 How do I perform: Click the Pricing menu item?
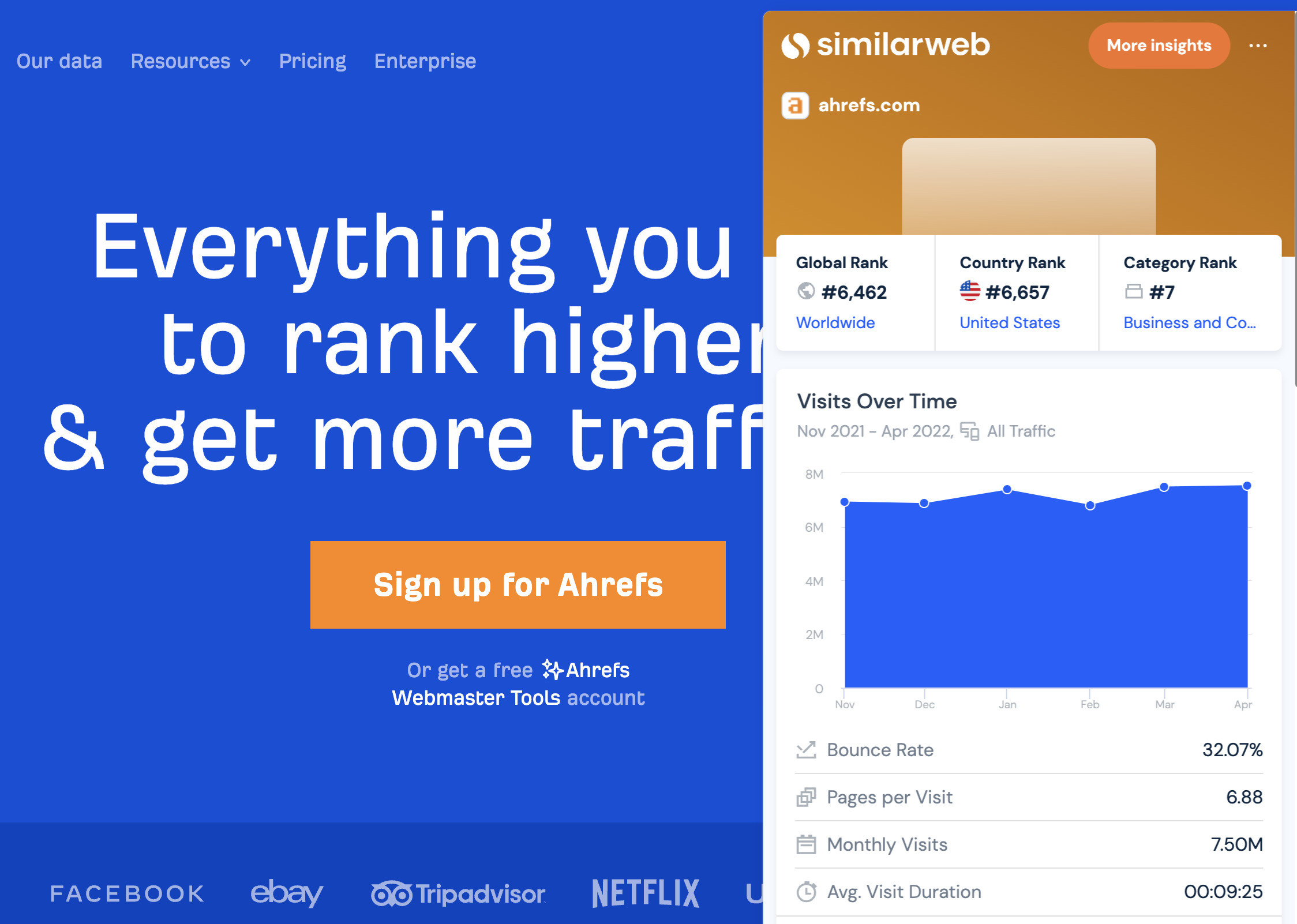click(x=313, y=62)
